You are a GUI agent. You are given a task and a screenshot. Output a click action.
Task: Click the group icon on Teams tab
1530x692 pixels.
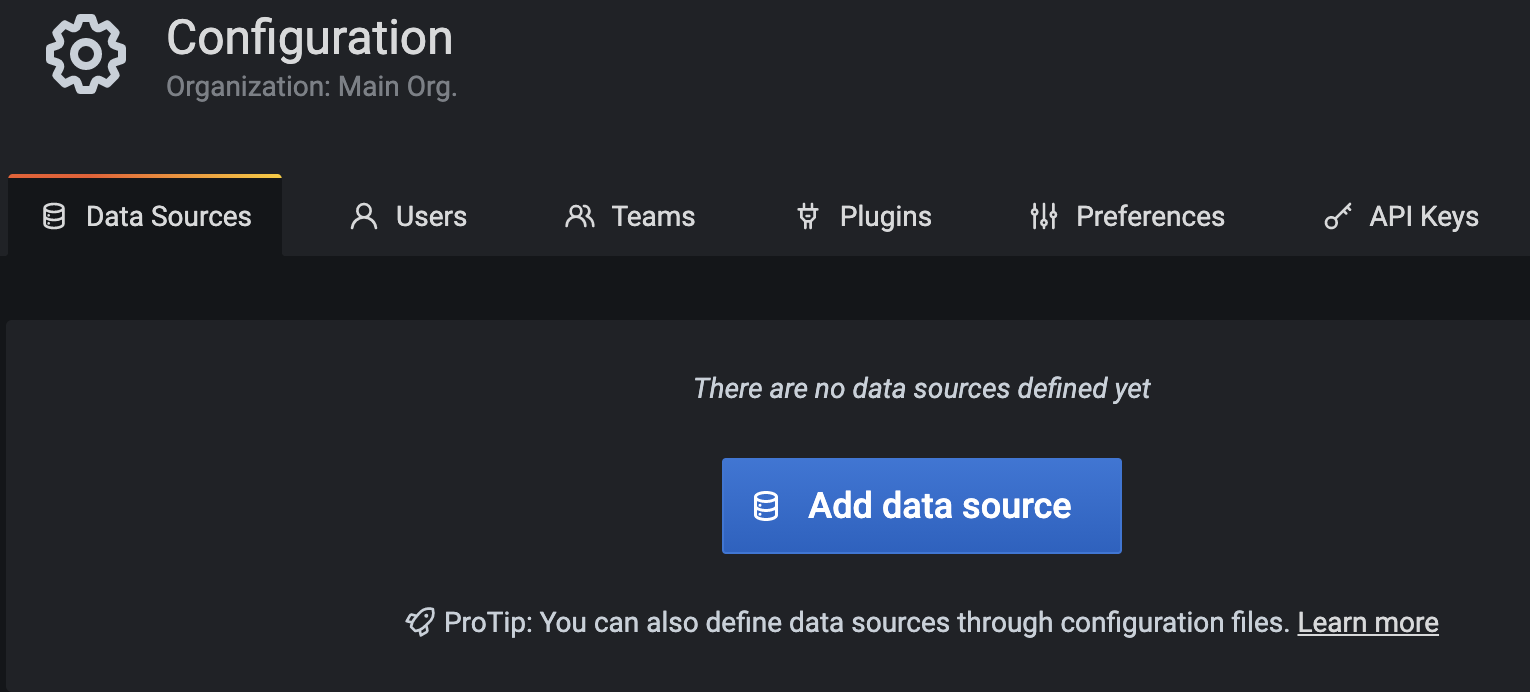579,217
